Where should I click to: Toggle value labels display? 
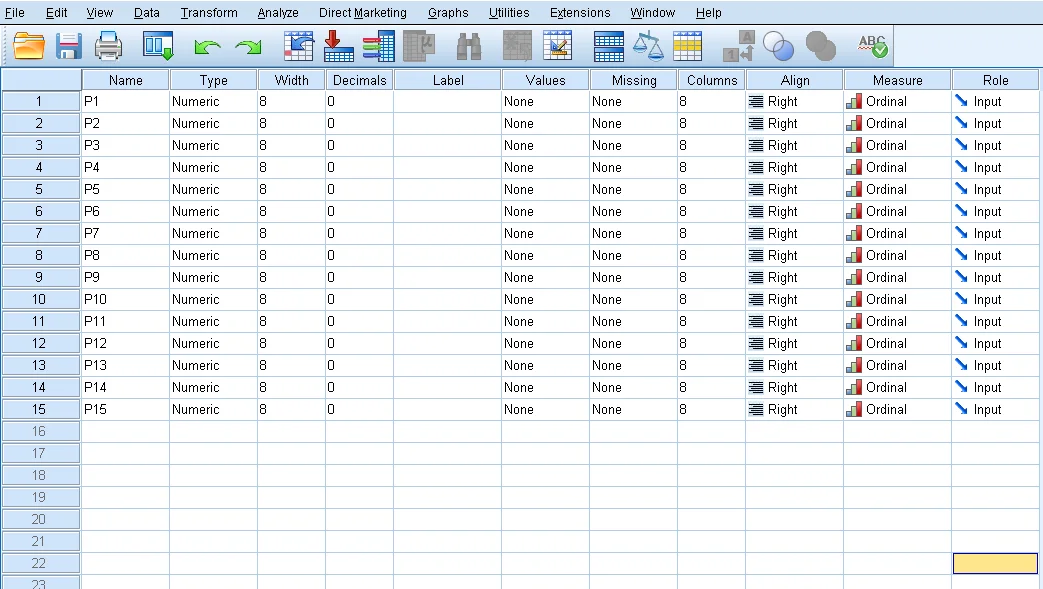click(740, 45)
